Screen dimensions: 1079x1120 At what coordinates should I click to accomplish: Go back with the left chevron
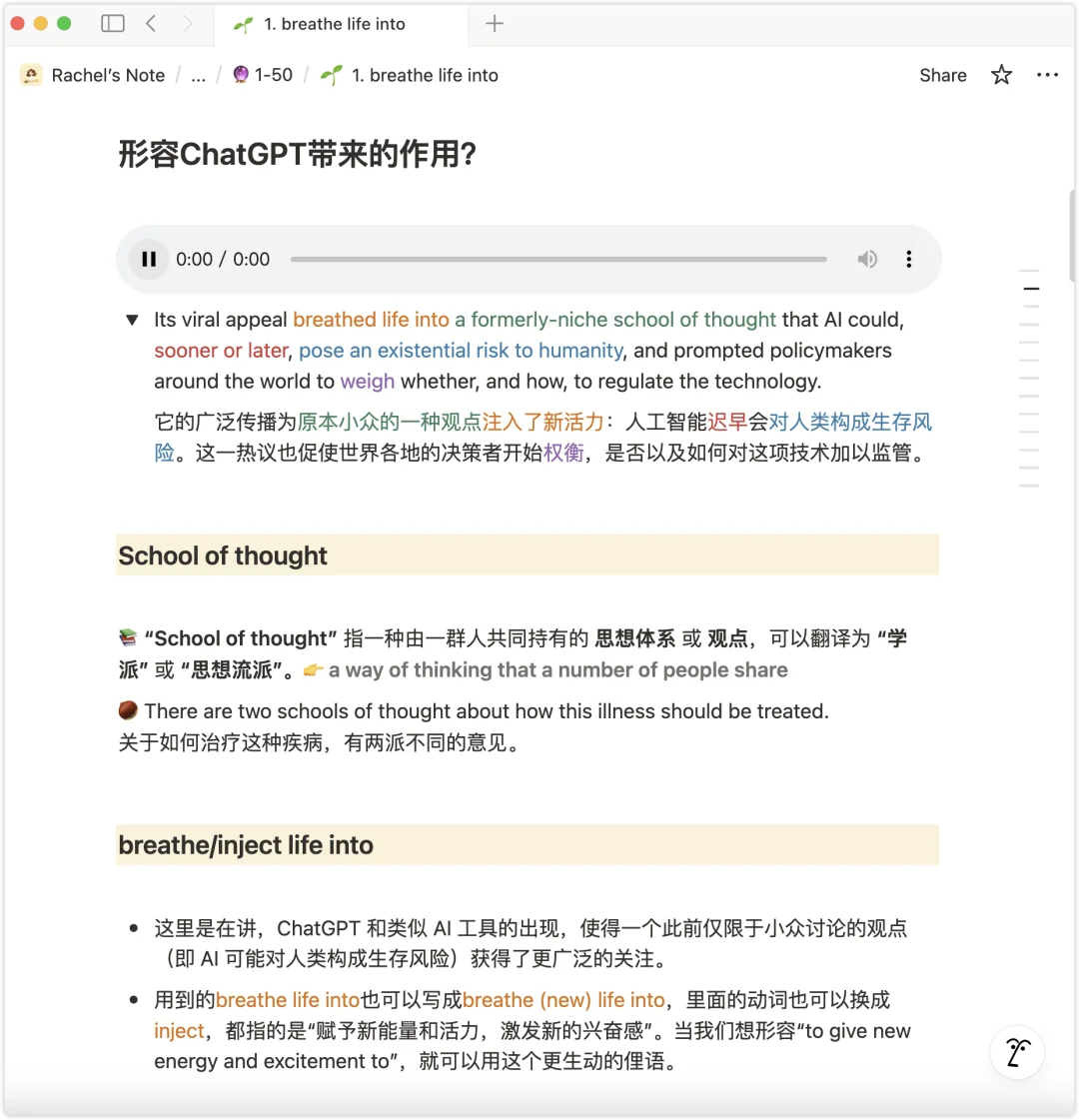(151, 24)
